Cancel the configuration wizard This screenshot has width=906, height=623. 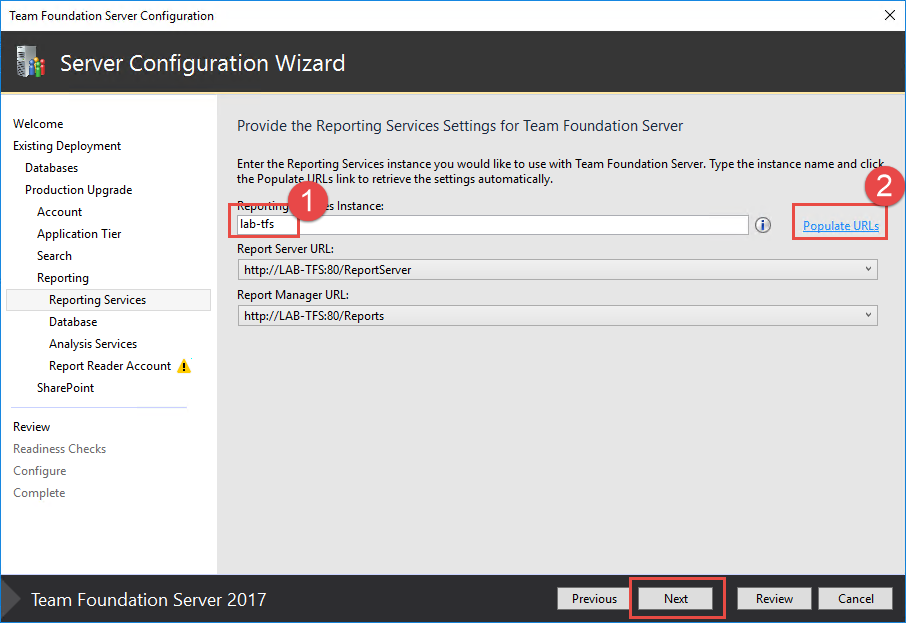855,599
